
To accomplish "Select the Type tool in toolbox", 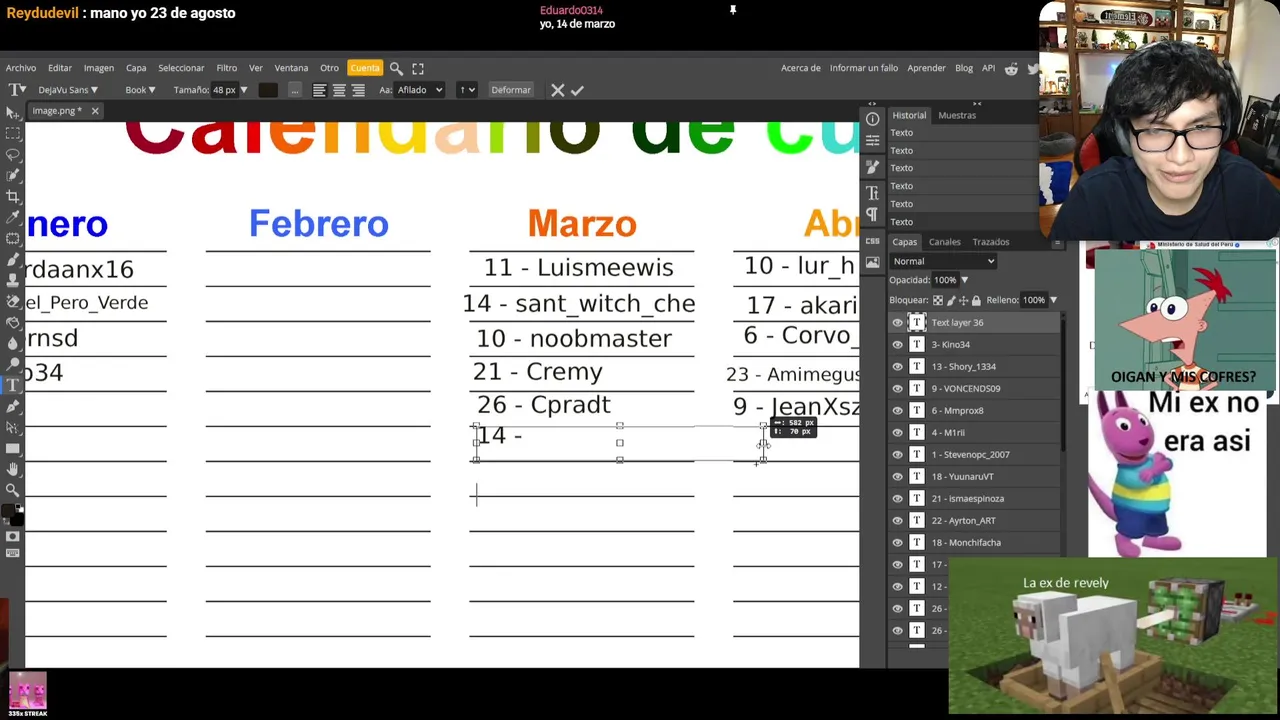I will pos(12,385).
